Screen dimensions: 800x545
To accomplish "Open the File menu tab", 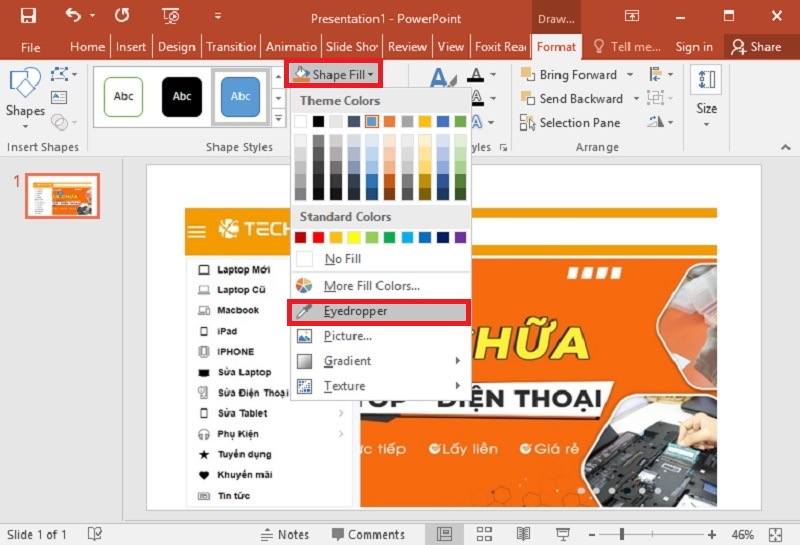I will tap(31, 47).
